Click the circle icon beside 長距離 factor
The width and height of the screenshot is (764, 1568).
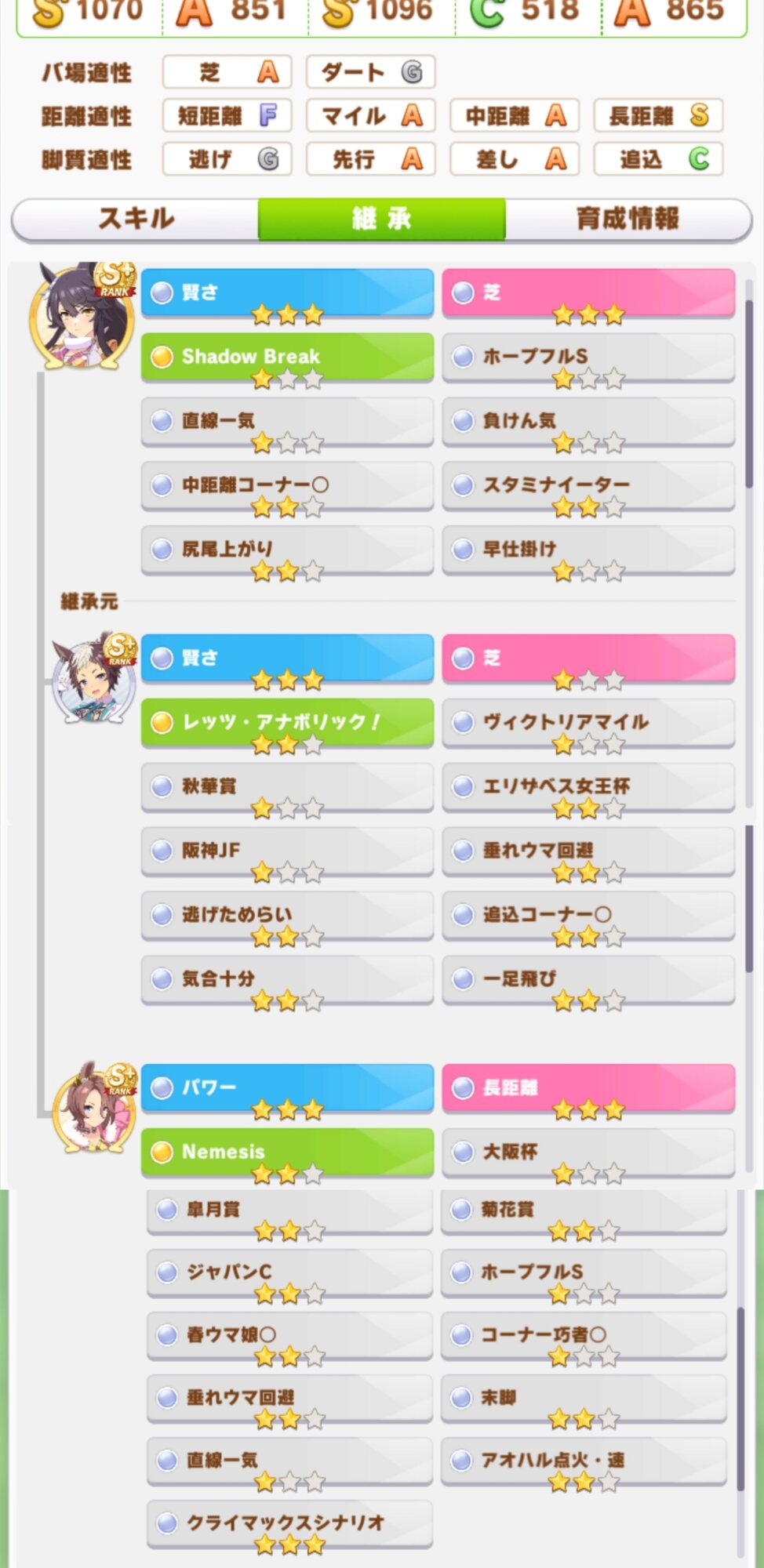(x=464, y=1087)
